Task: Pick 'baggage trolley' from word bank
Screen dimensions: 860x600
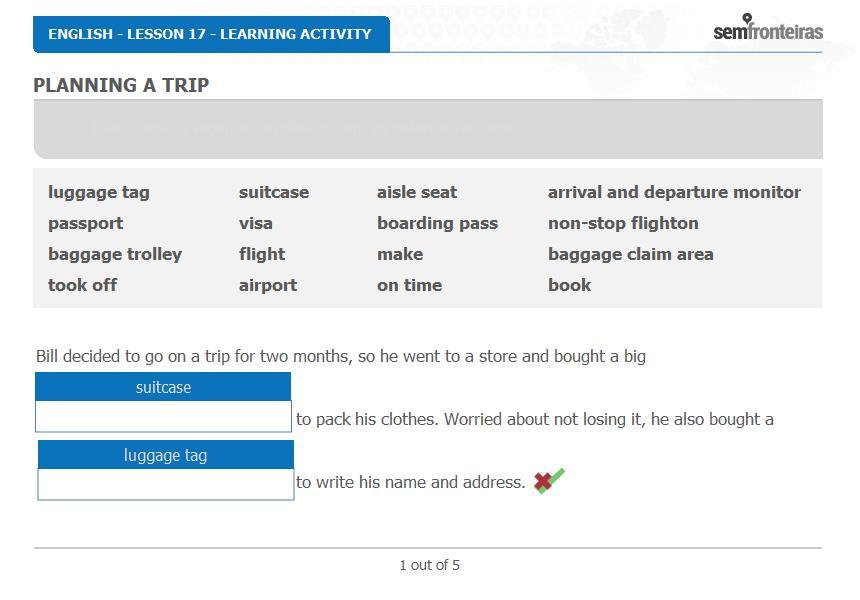Action: tap(115, 254)
